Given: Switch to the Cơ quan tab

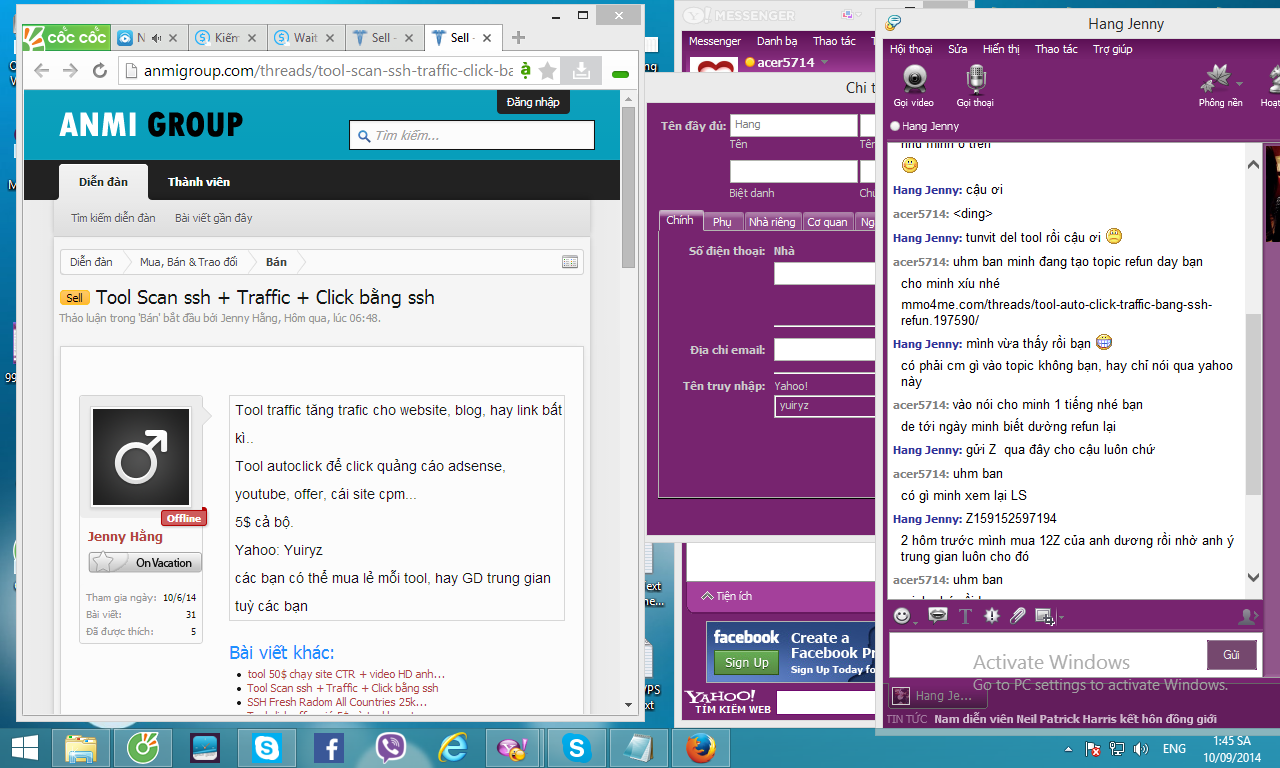Looking at the screenshot, I should 827,222.
